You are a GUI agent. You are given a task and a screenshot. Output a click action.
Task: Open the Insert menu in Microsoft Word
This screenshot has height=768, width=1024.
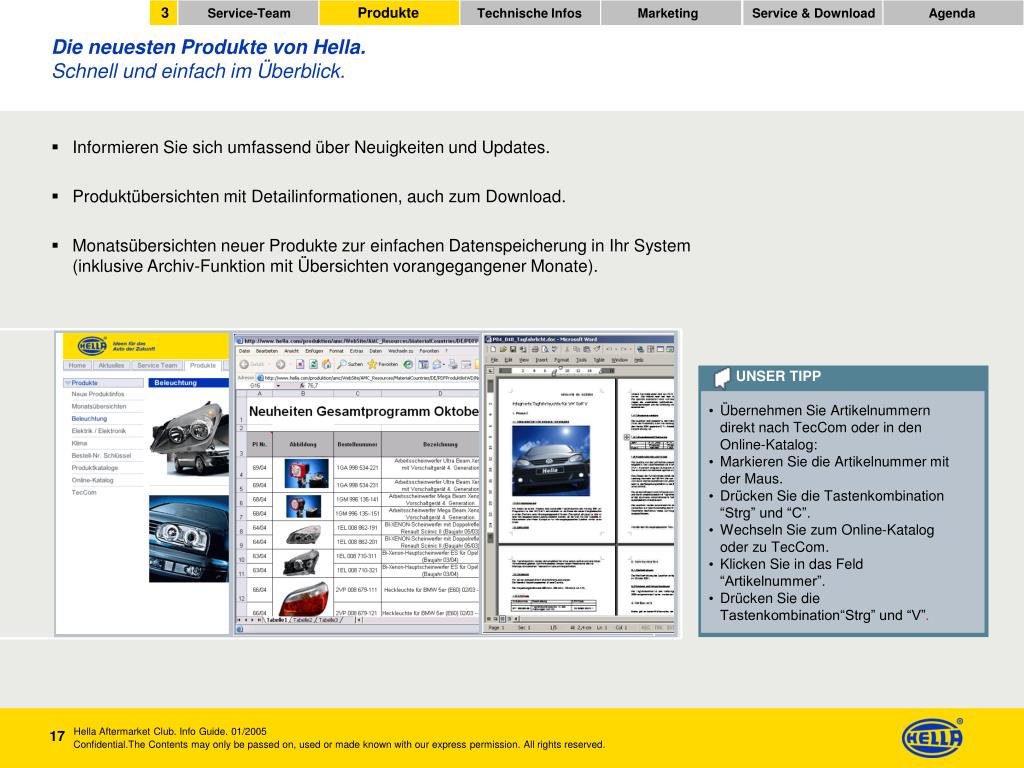pyautogui.click(x=542, y=360)
